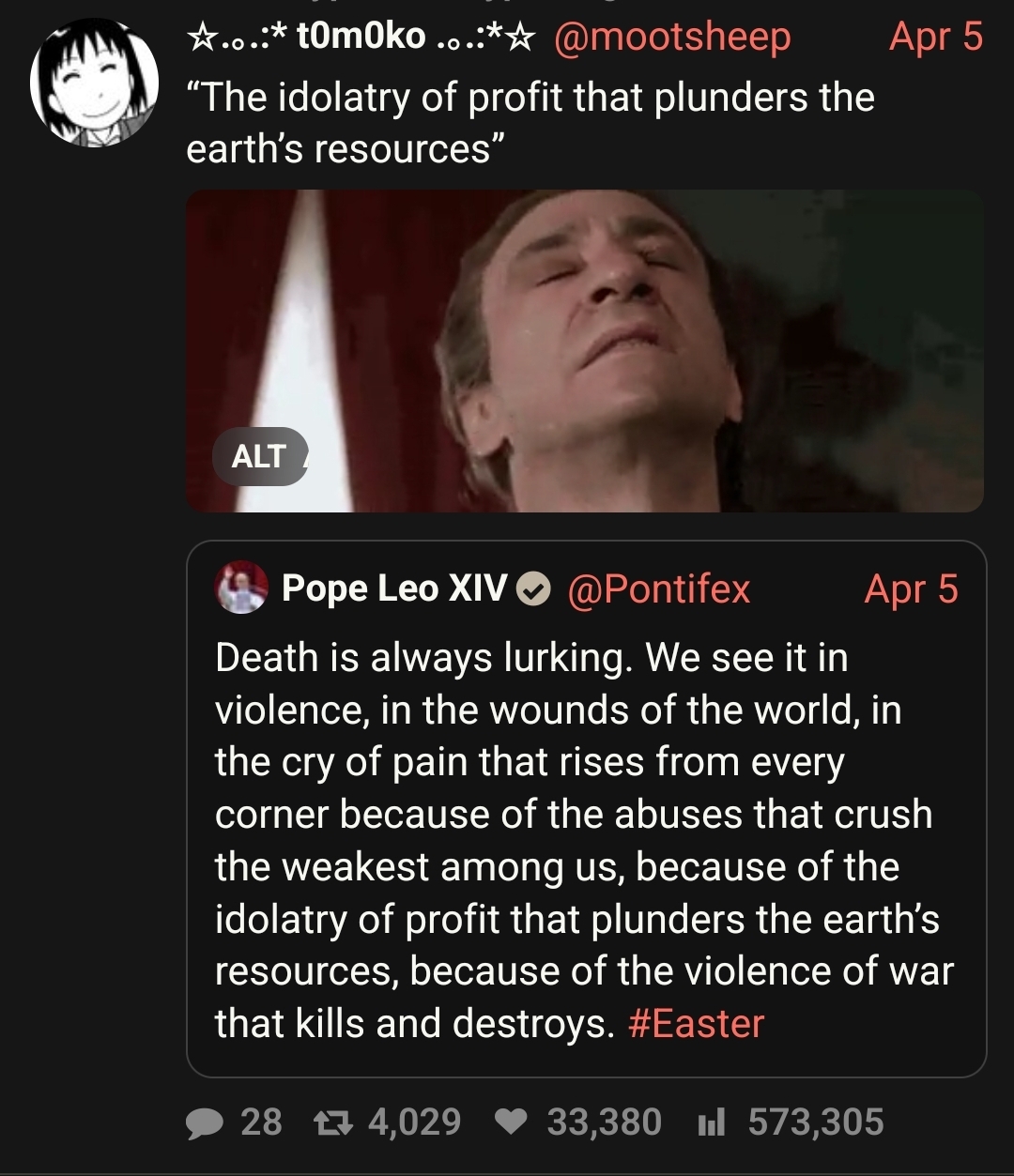Viewport: 1014px width, 1176px height.
Task: Play the GIF of the man with closed eyes
Action: point(620,351)
